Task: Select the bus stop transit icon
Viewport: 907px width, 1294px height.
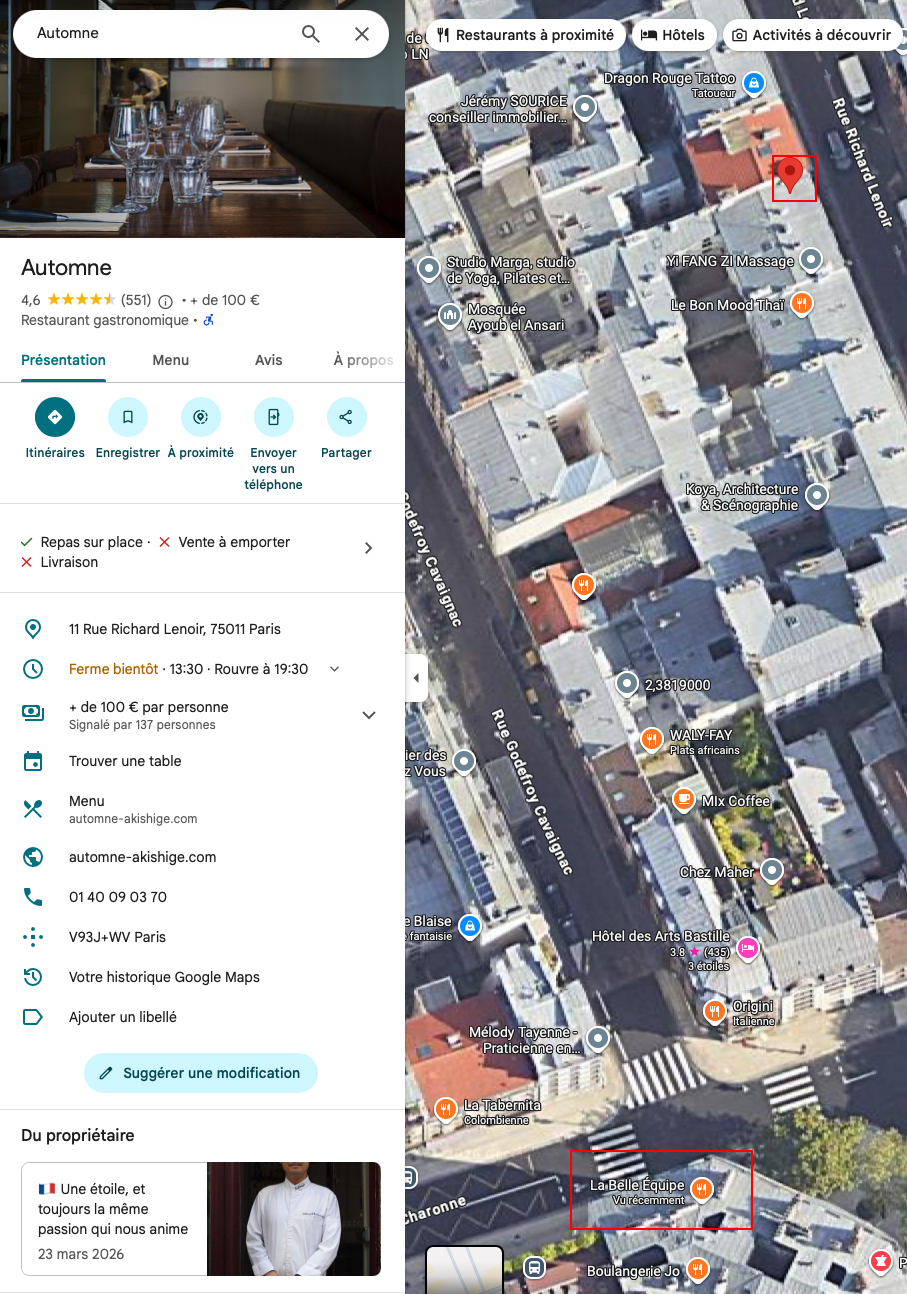Action: pos(535,1268)
